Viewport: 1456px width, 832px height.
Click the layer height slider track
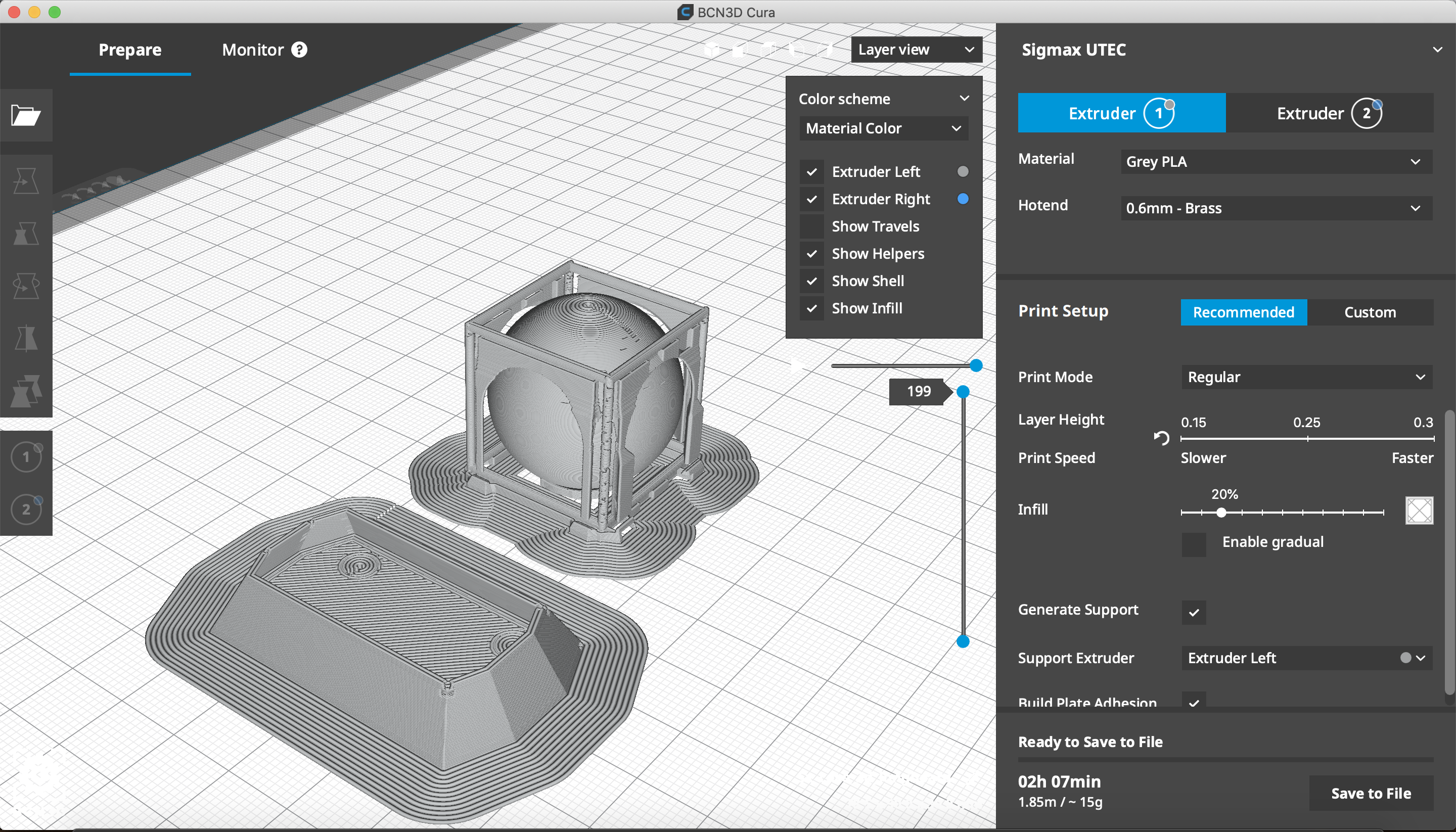click(x=1307, y=439)
